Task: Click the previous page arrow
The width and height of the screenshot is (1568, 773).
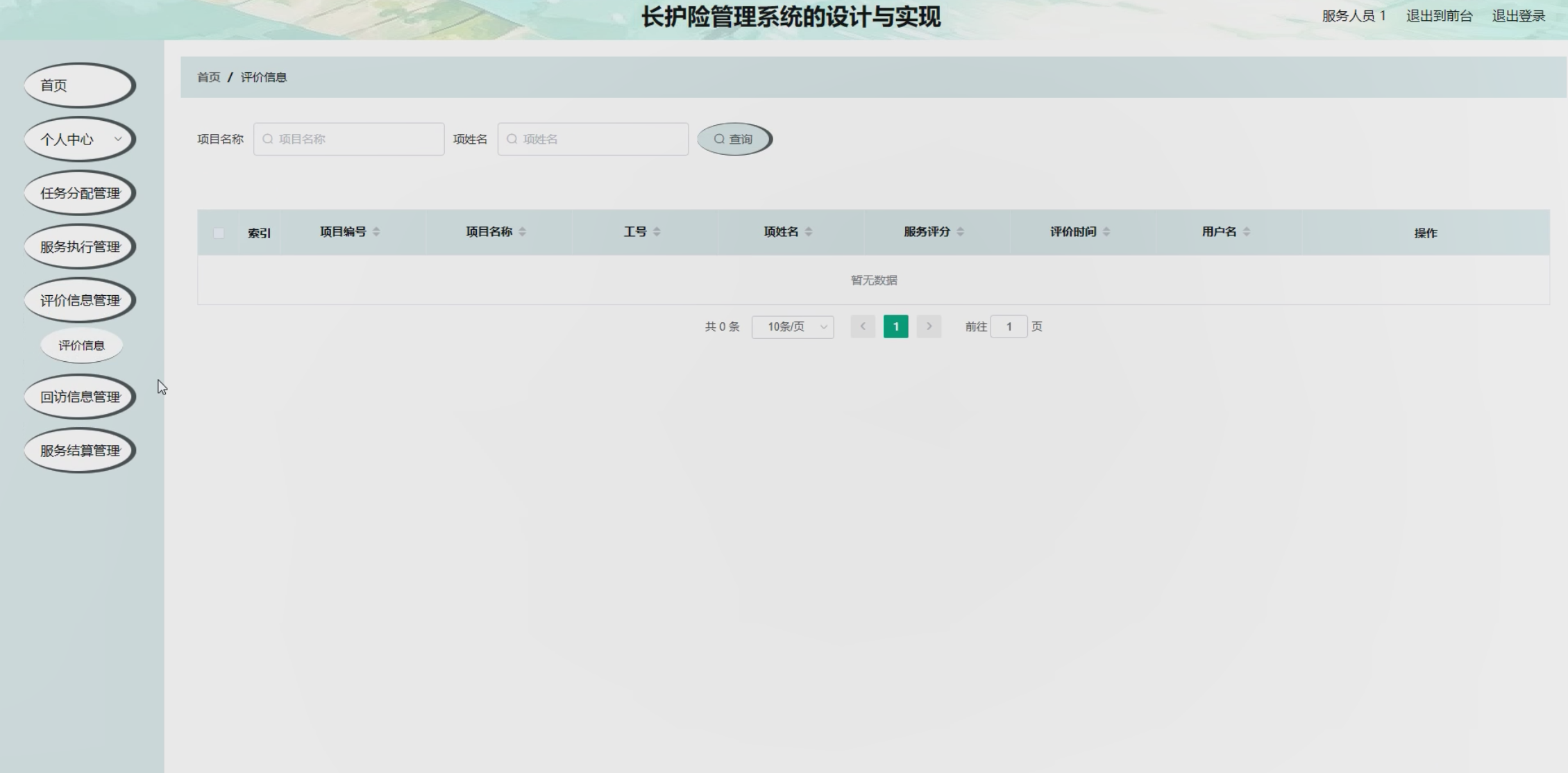Action: pyautogui.click(x=863, y=326)
